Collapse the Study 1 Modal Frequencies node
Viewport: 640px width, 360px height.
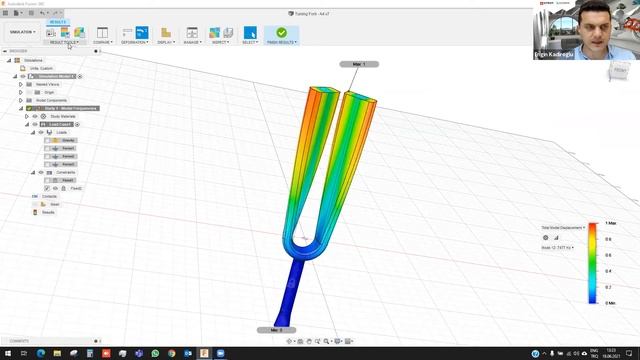[21, 109]
